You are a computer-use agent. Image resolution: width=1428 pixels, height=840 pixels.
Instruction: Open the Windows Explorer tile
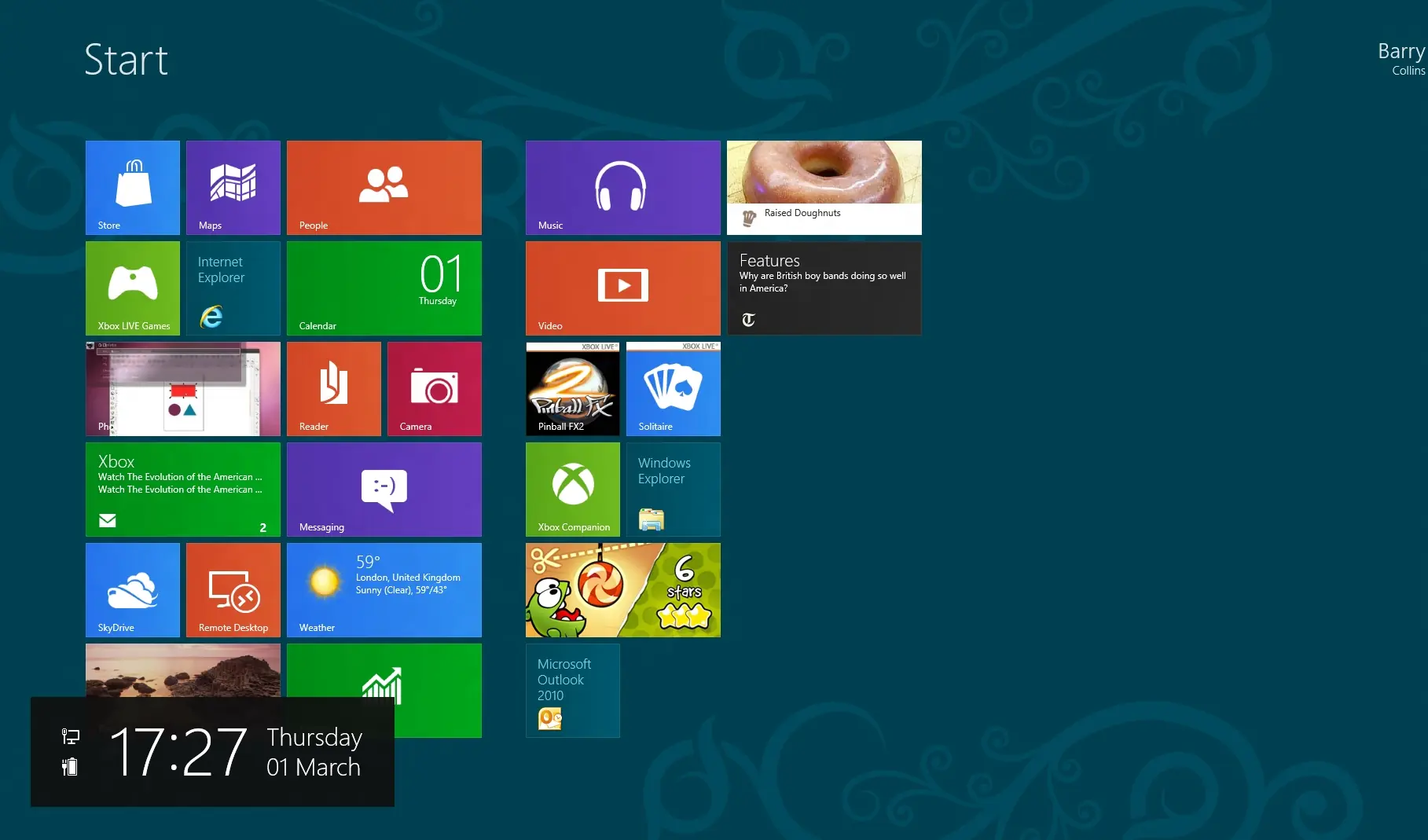[674, 490]
